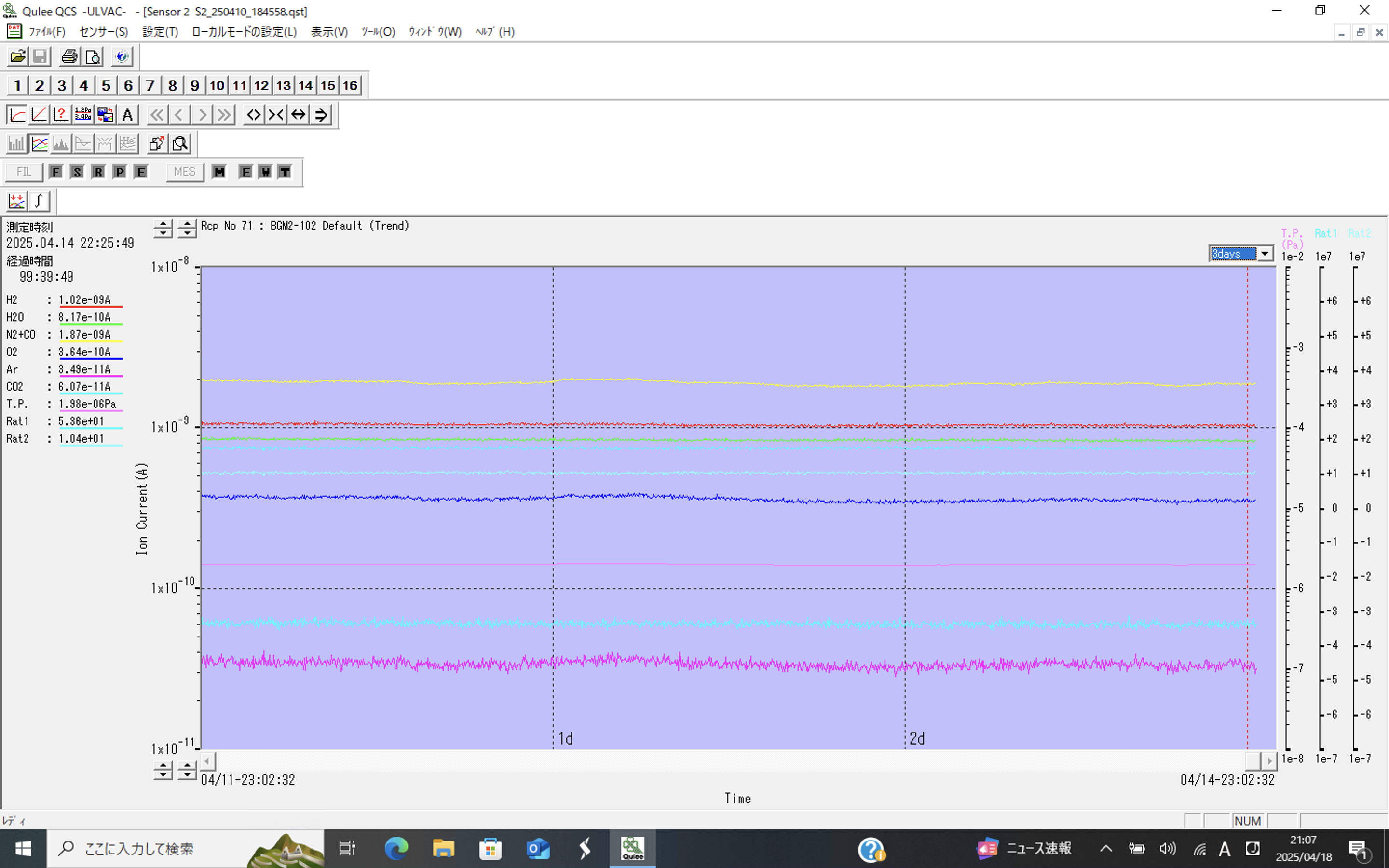Step forward with single right chevron

(202, 115)
